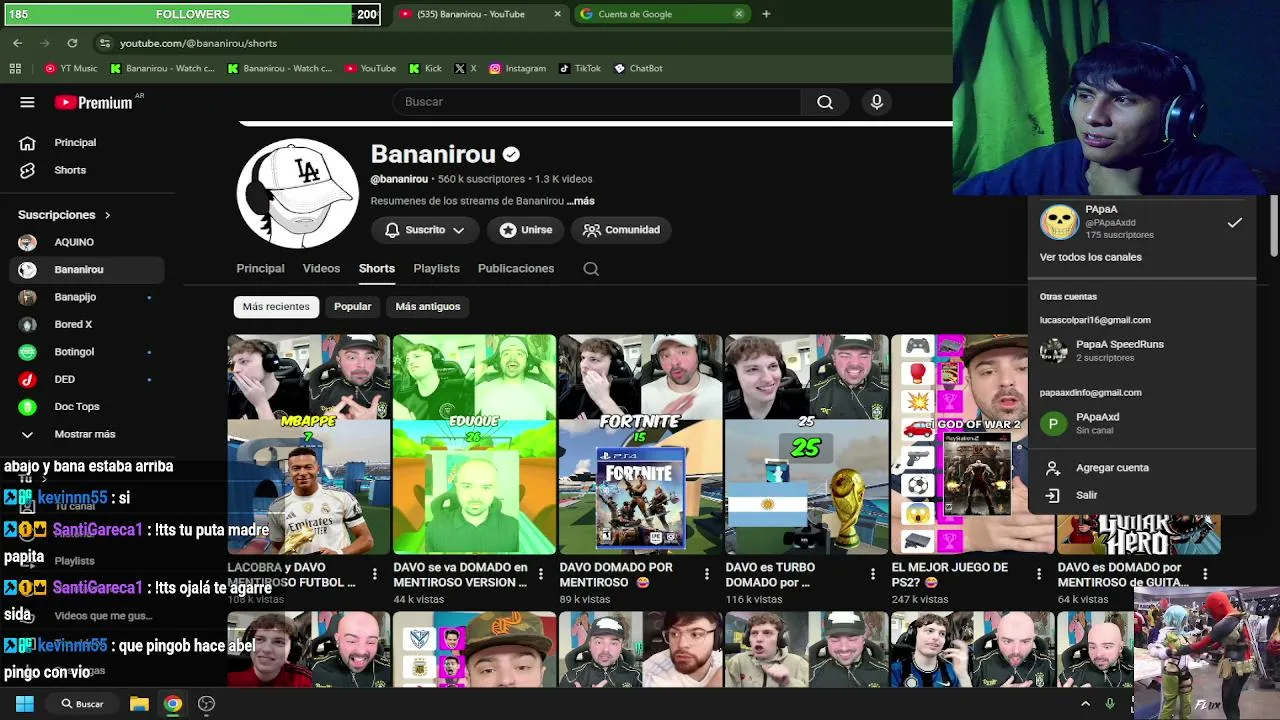The image size is (1280, 720).
Task: Expand channel description with ...más
Action: coord(581,201)
